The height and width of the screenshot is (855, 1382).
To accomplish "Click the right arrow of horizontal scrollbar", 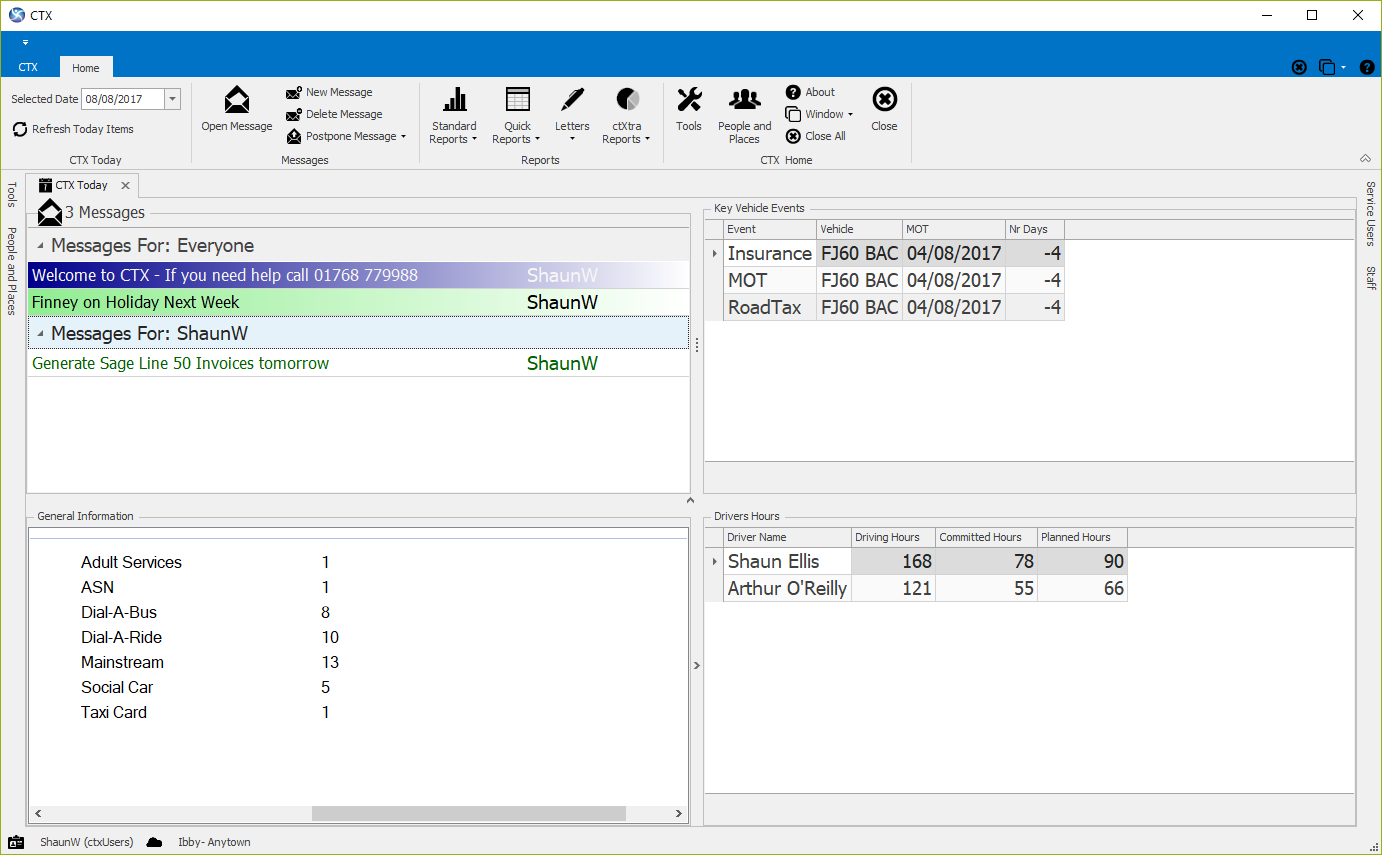I will click(678, 814).
